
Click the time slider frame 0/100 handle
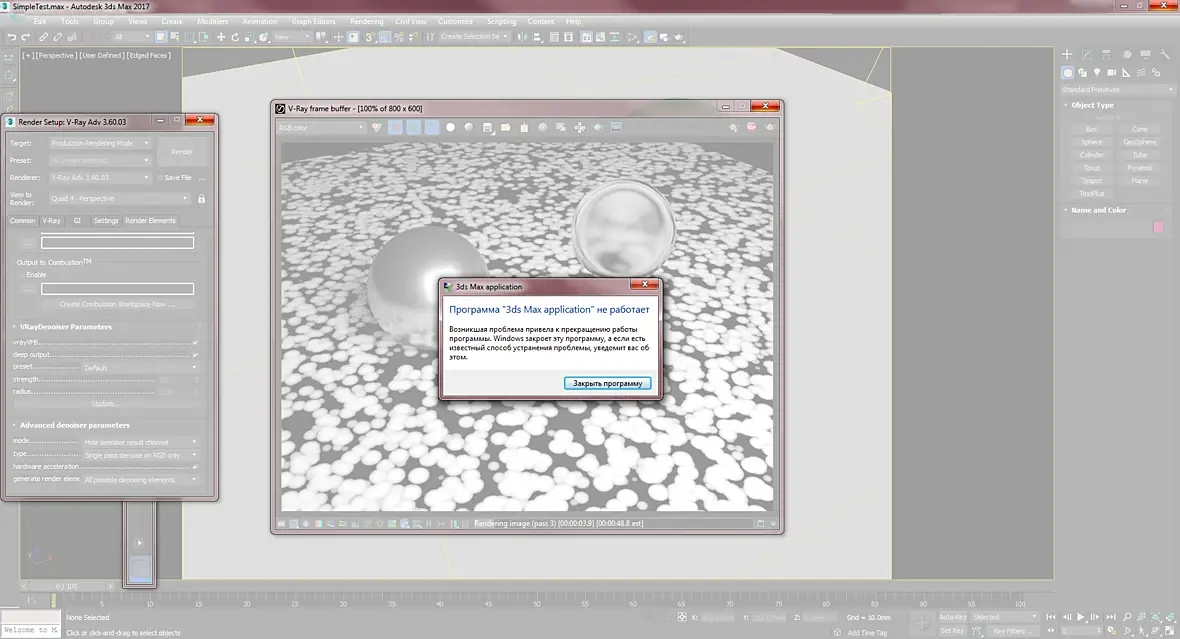(66, 586)
